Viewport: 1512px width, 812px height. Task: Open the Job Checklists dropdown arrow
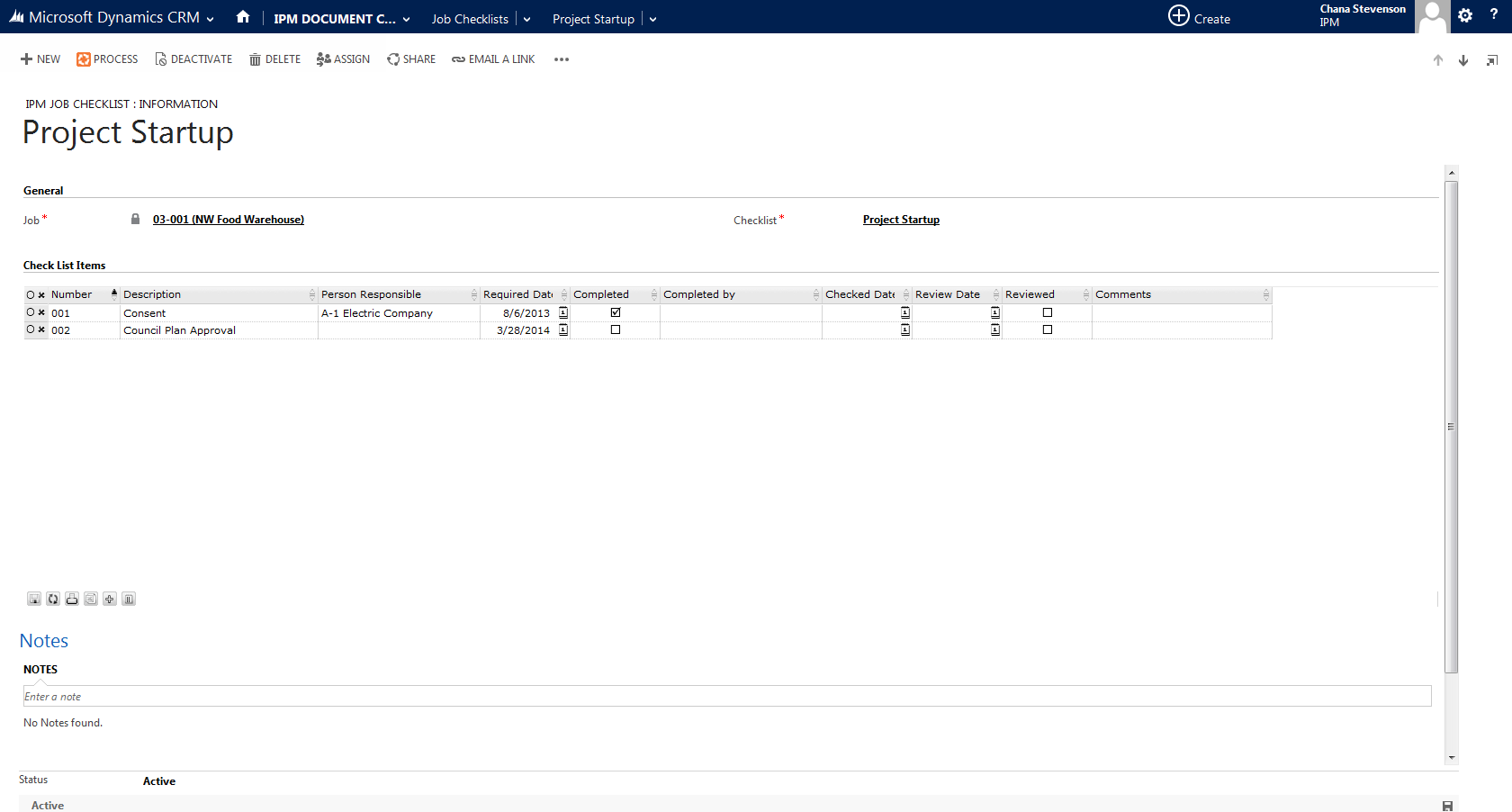point(527,19)
